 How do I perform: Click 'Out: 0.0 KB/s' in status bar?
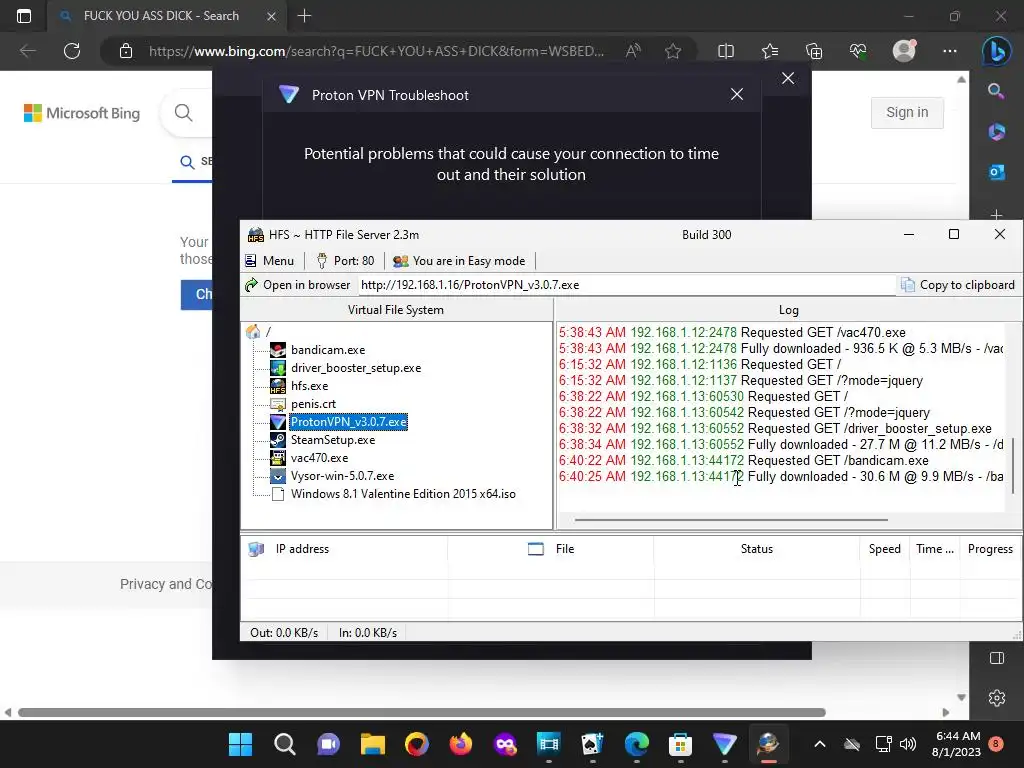[284, 633]
